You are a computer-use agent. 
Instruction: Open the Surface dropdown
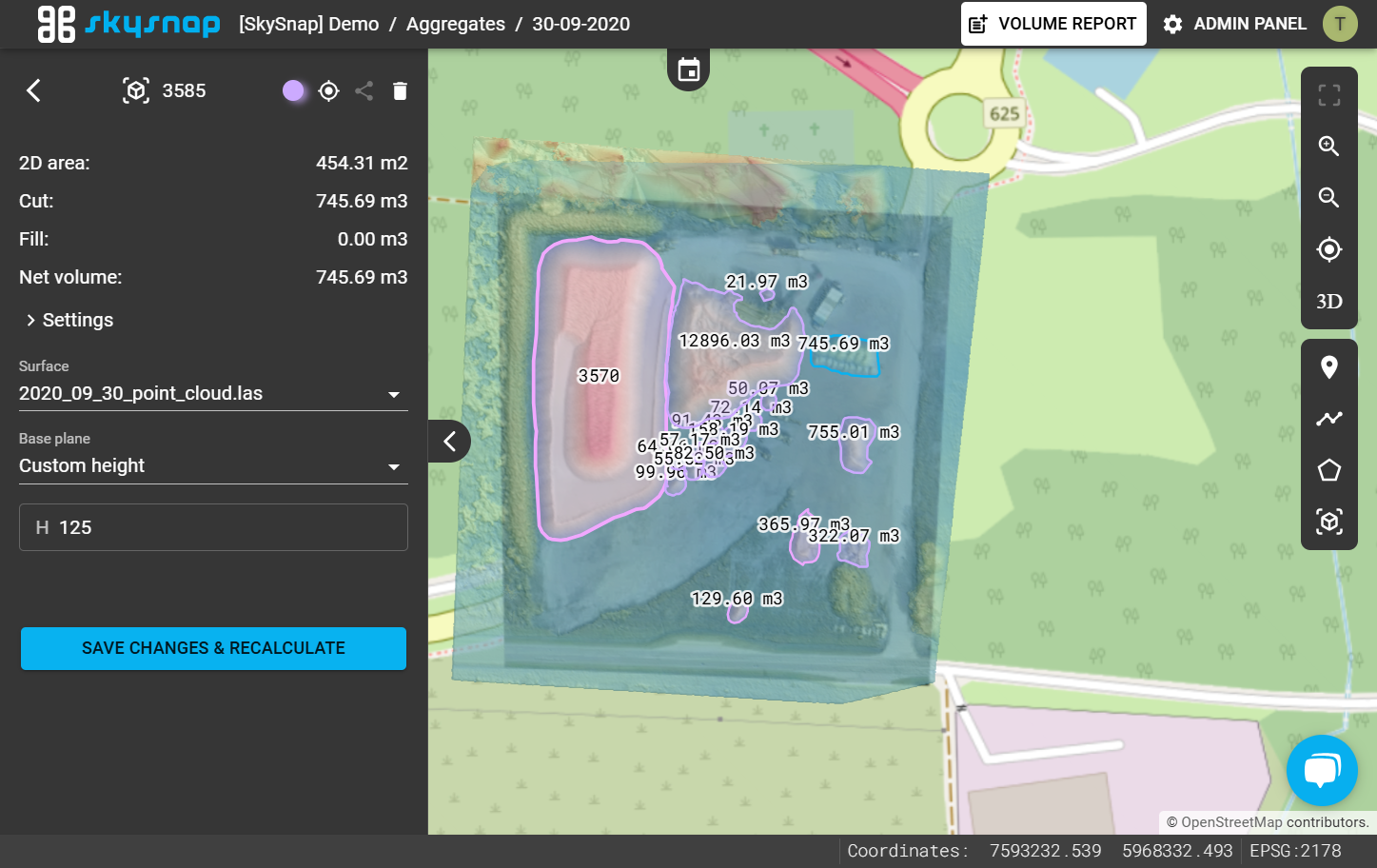(213, 393)
